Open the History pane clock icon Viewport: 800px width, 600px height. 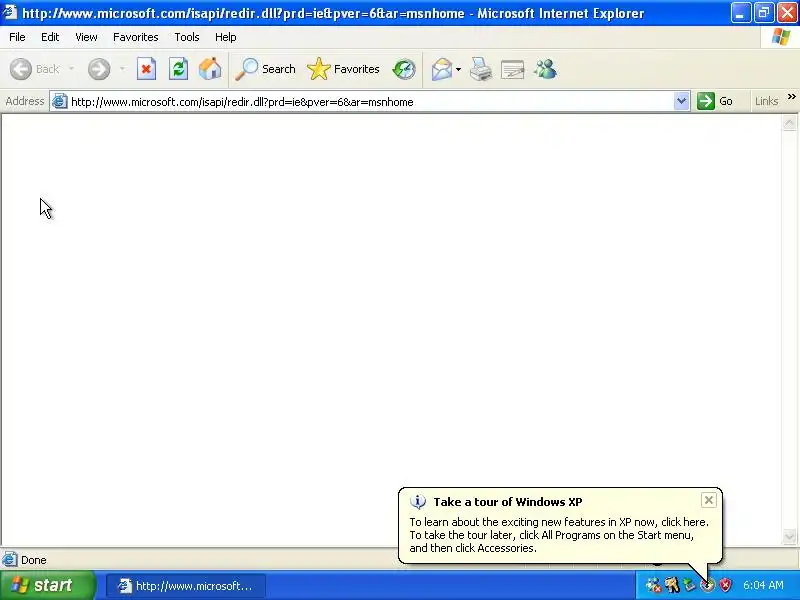pos(404,69)
